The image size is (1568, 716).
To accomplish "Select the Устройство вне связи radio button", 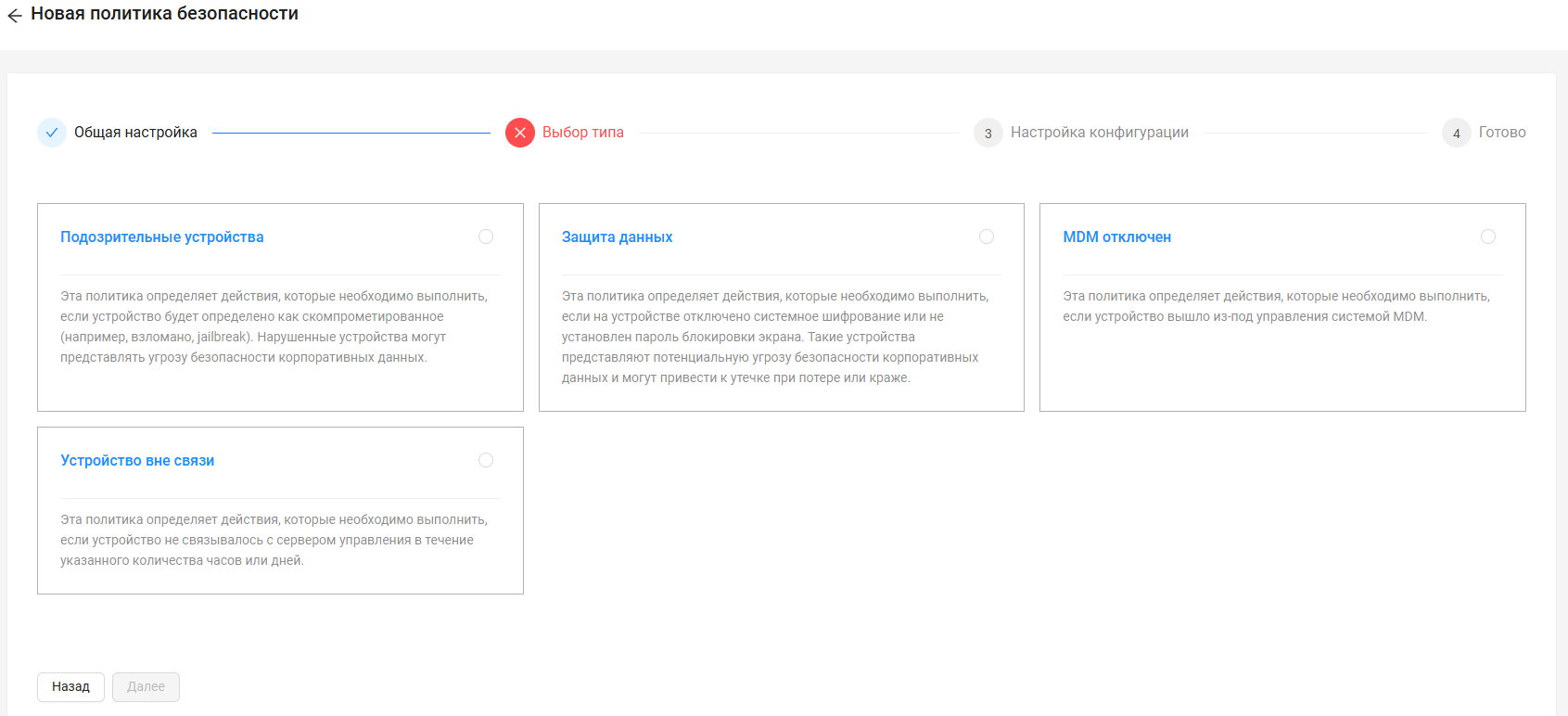I will pos(486,460).
